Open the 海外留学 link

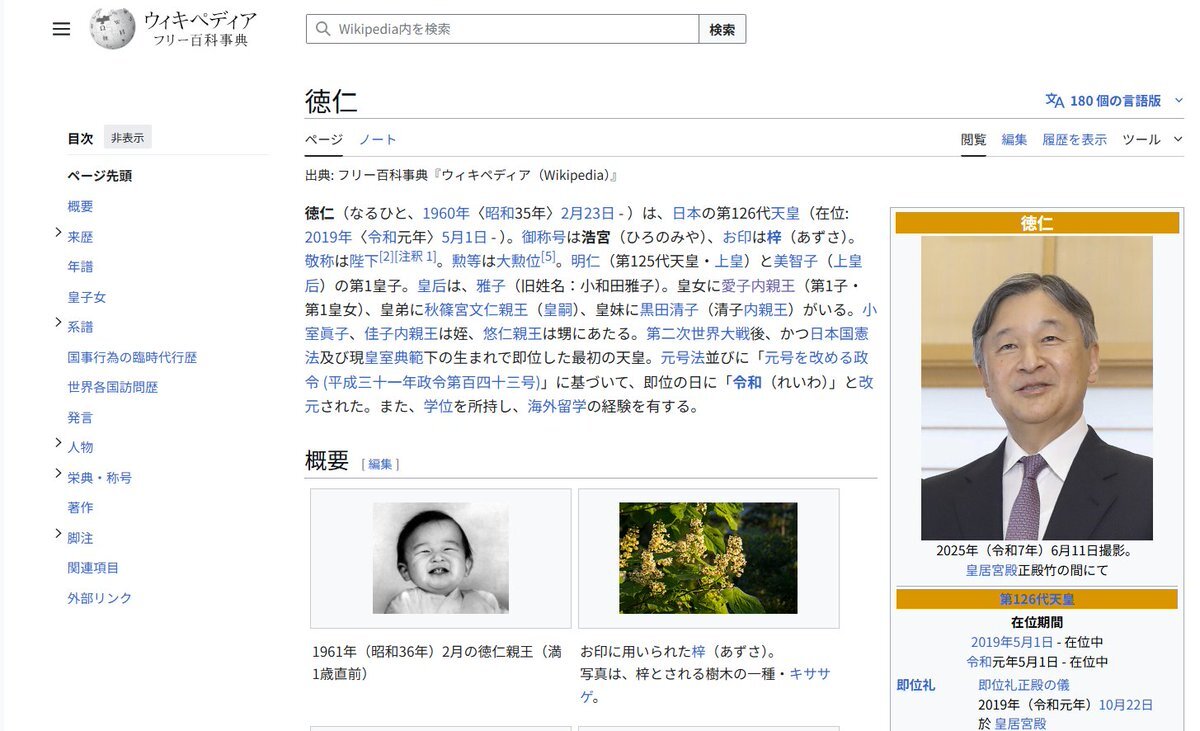coord(557,406)
